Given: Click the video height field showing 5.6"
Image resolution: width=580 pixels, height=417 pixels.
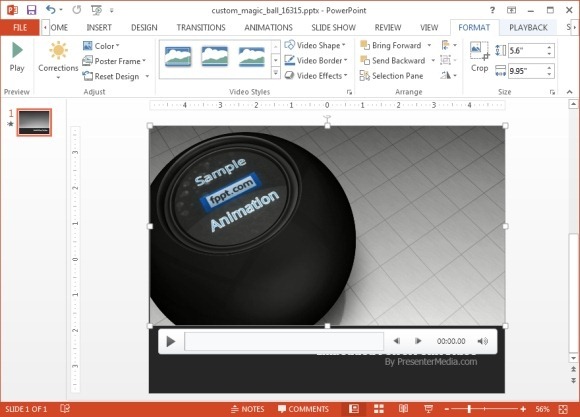Looking at the screenshot, I should point(527,51).
